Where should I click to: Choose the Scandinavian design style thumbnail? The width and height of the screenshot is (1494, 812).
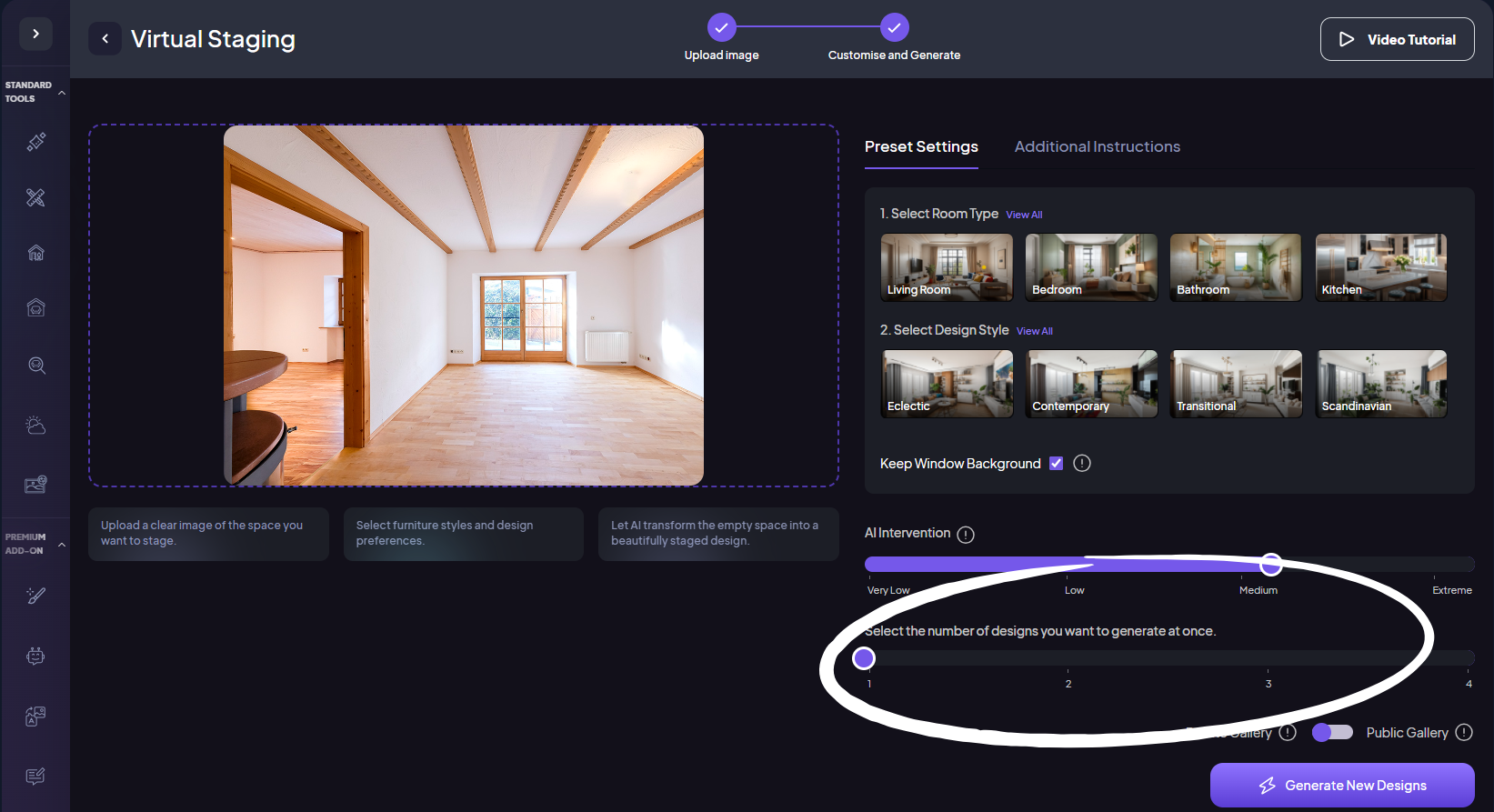[x=1380, y=384]
